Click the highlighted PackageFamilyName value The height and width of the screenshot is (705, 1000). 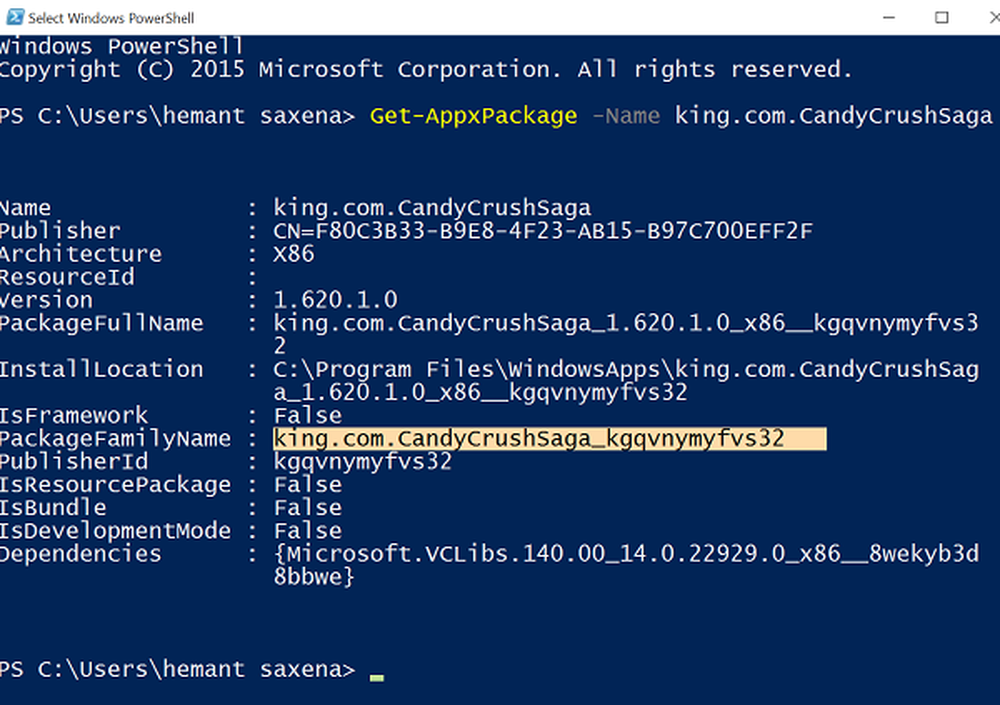coord(529,439)
